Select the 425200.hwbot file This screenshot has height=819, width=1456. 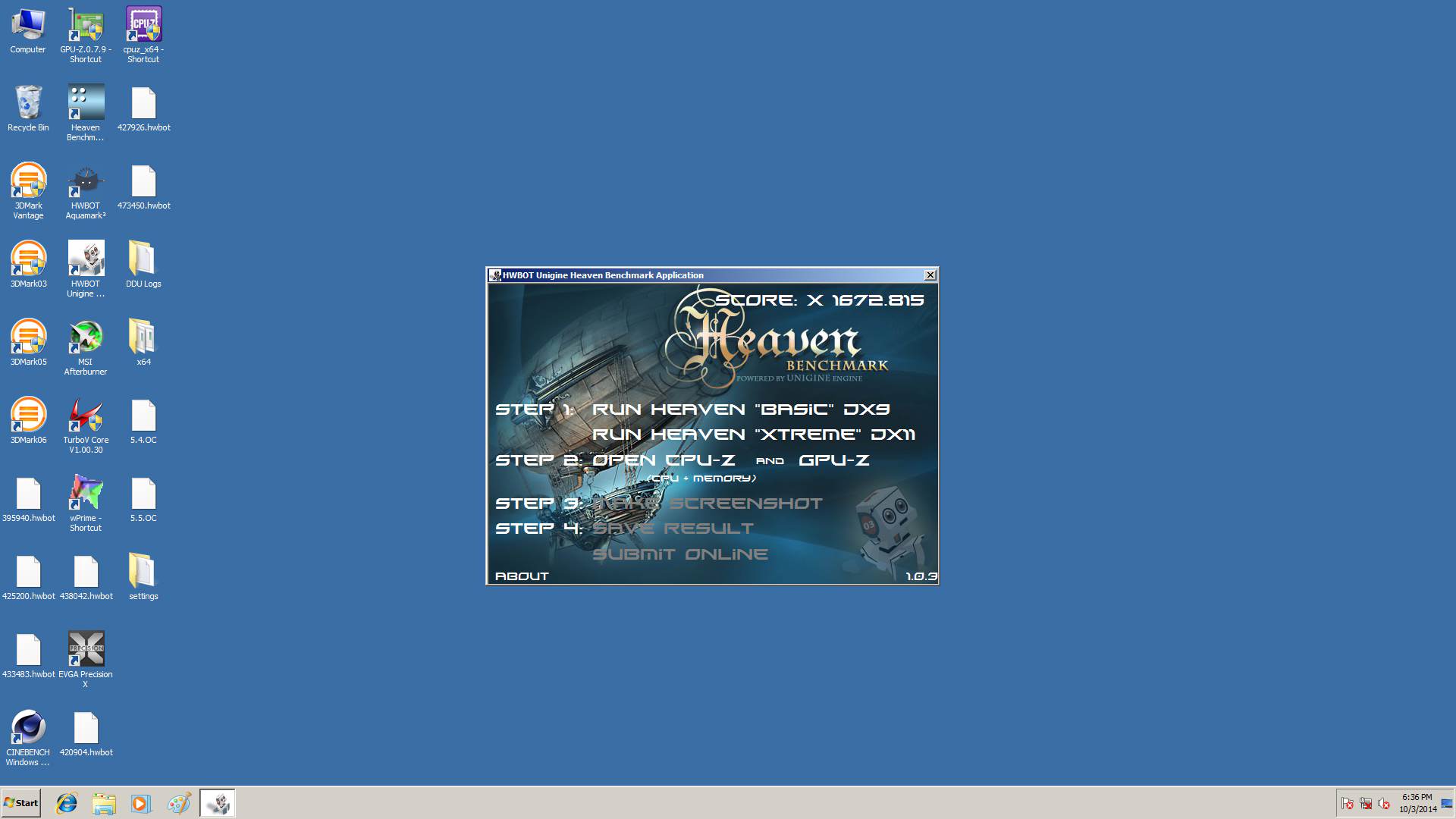28,577
